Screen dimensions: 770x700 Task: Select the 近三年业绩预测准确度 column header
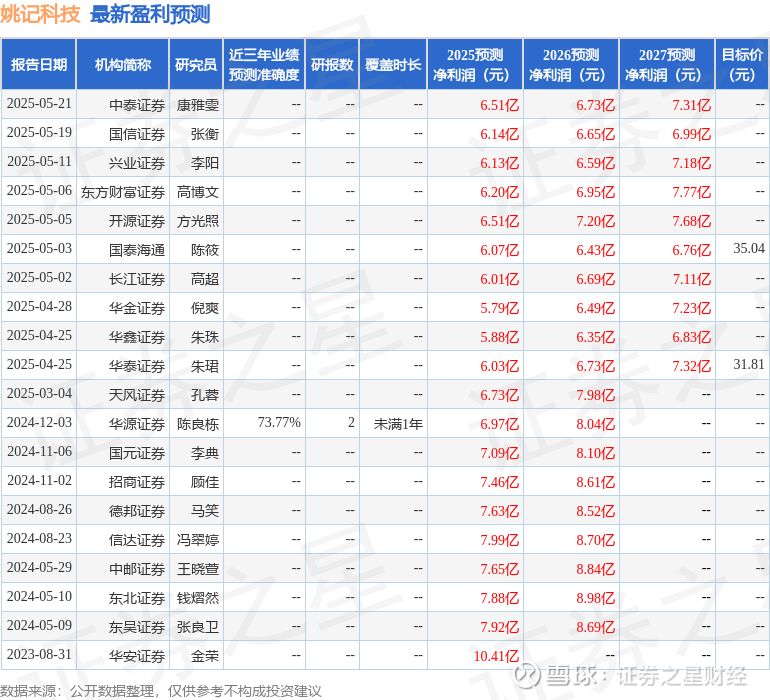tap(264, 64)
